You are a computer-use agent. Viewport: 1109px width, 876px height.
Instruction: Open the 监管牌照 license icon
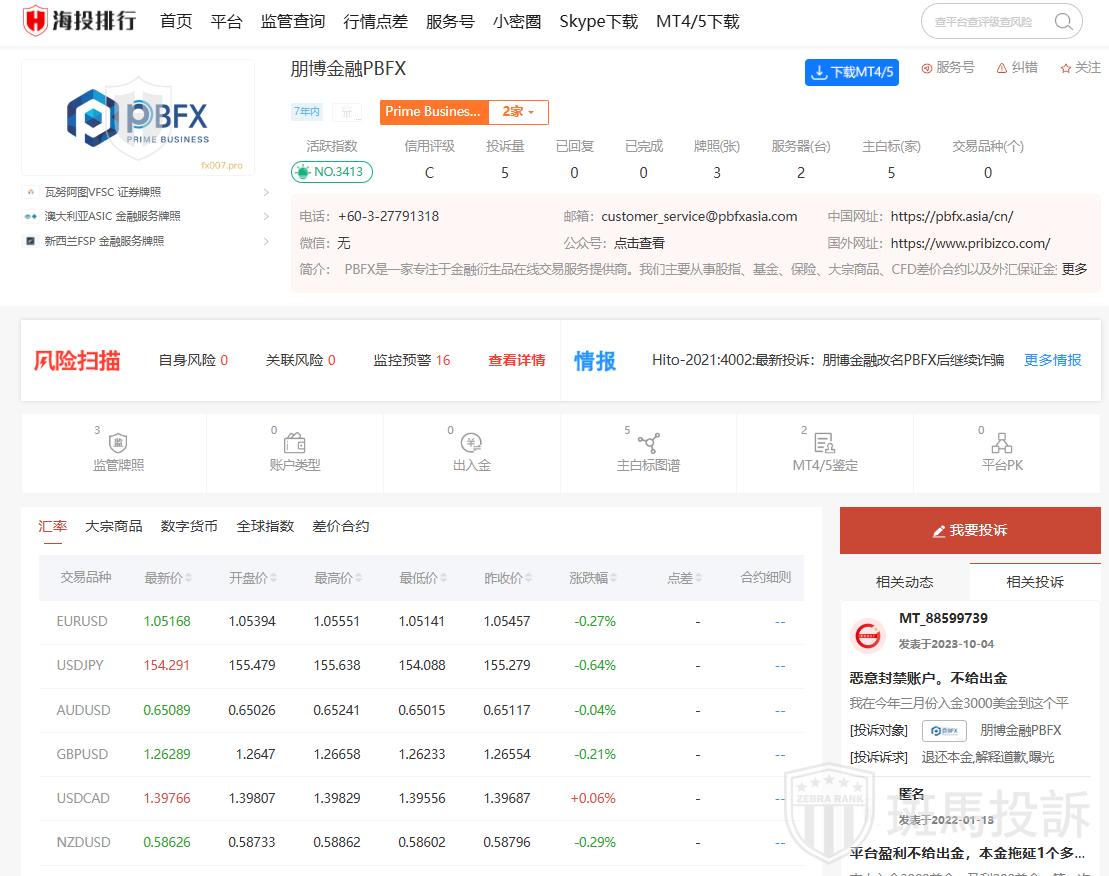tap(118, 443)
